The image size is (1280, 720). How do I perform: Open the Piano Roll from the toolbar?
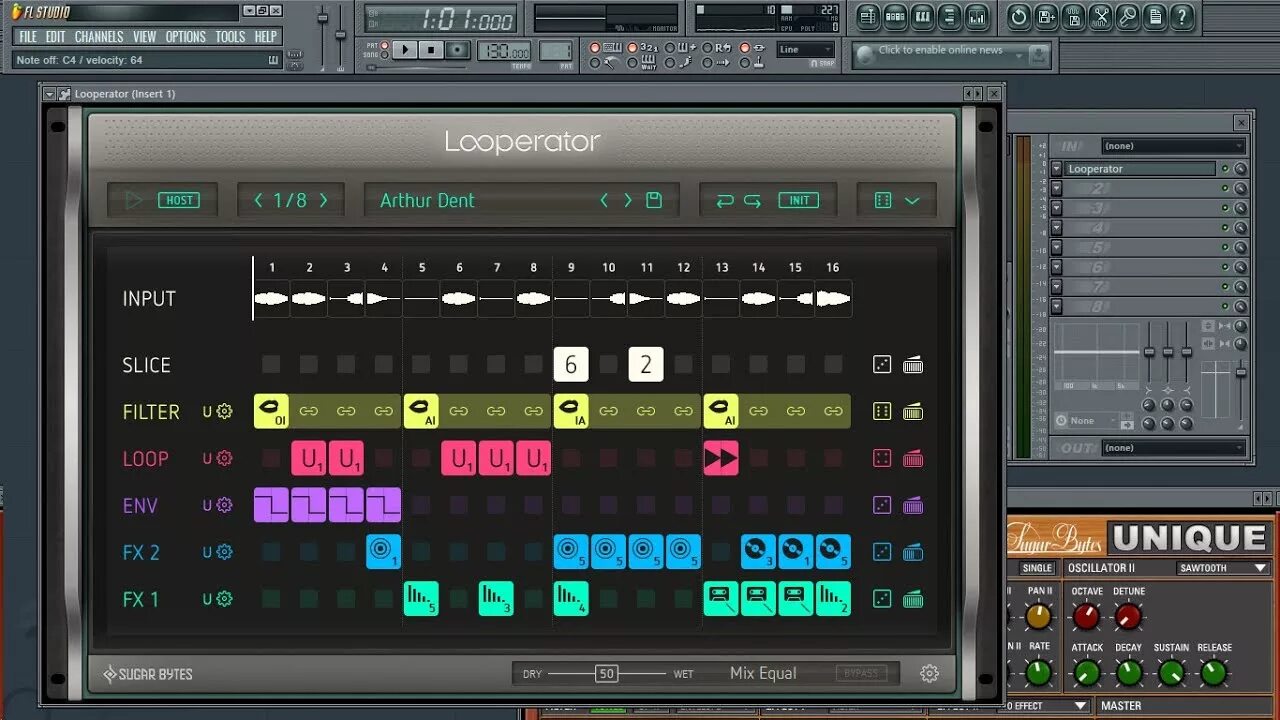click(x=922, y=15)
